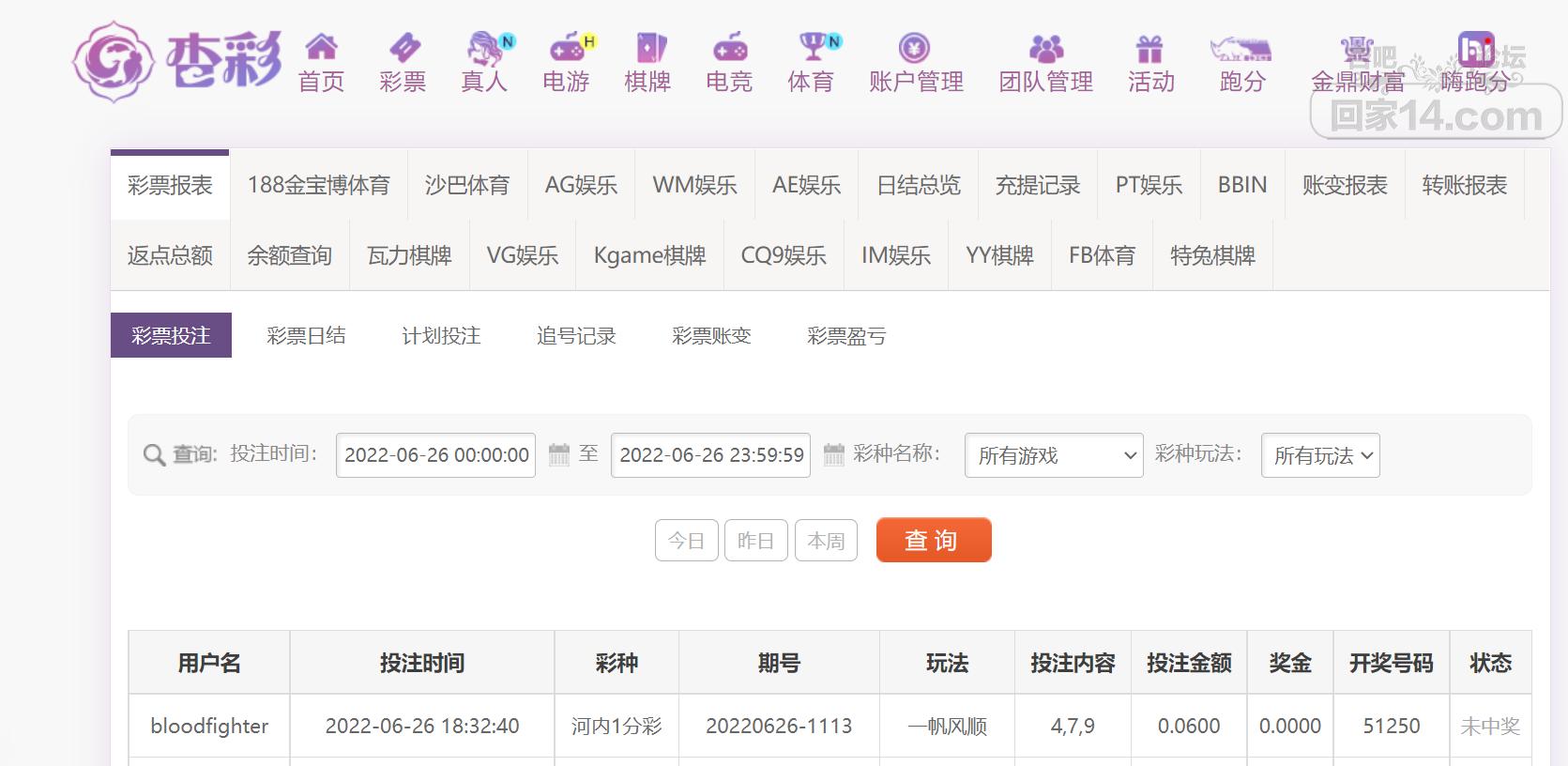Show the 彩票盈亏 sub-tab
1568x766 pixels.
click(x=846, y=335)
